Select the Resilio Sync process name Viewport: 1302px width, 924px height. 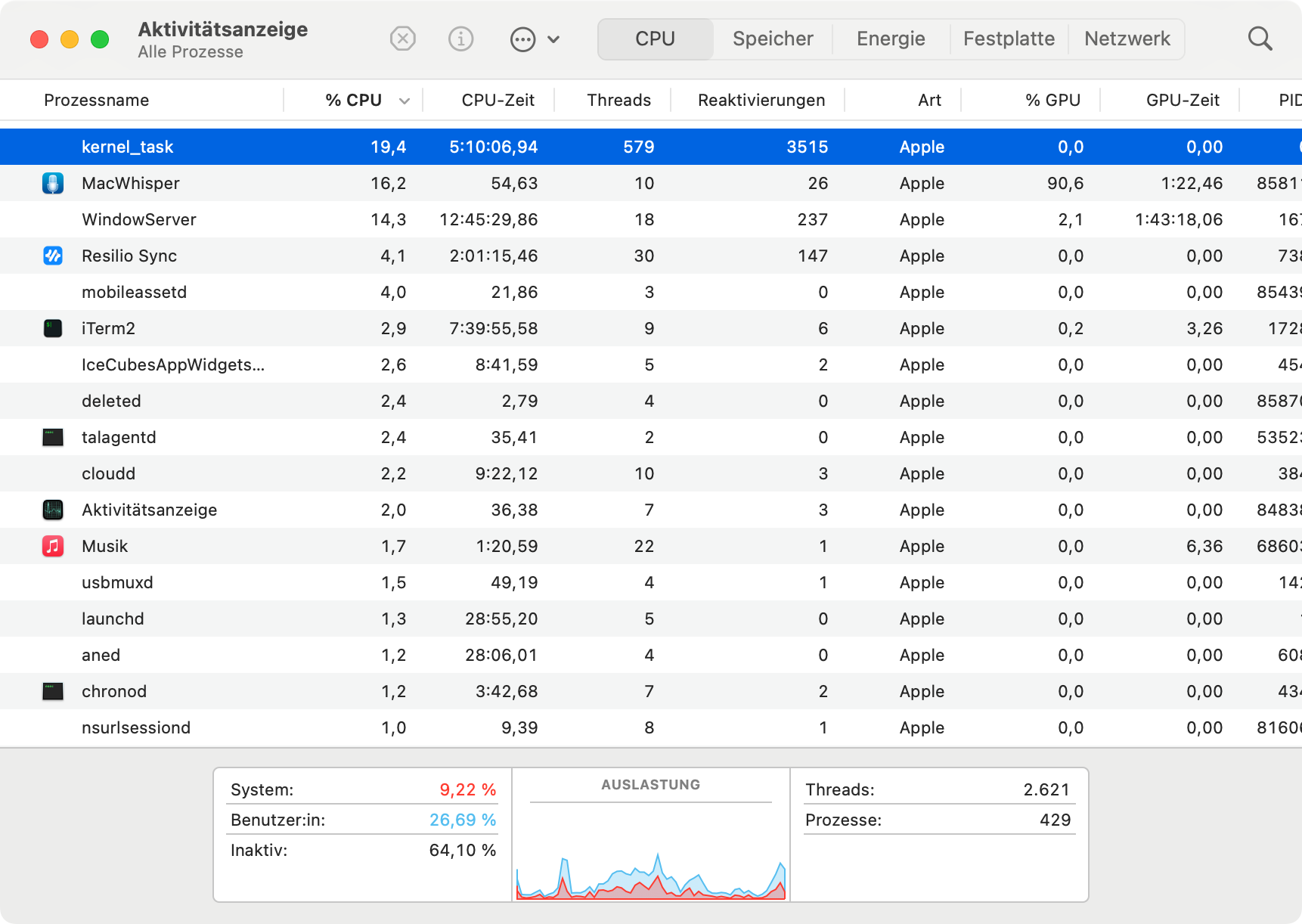(x=129, y=256)
